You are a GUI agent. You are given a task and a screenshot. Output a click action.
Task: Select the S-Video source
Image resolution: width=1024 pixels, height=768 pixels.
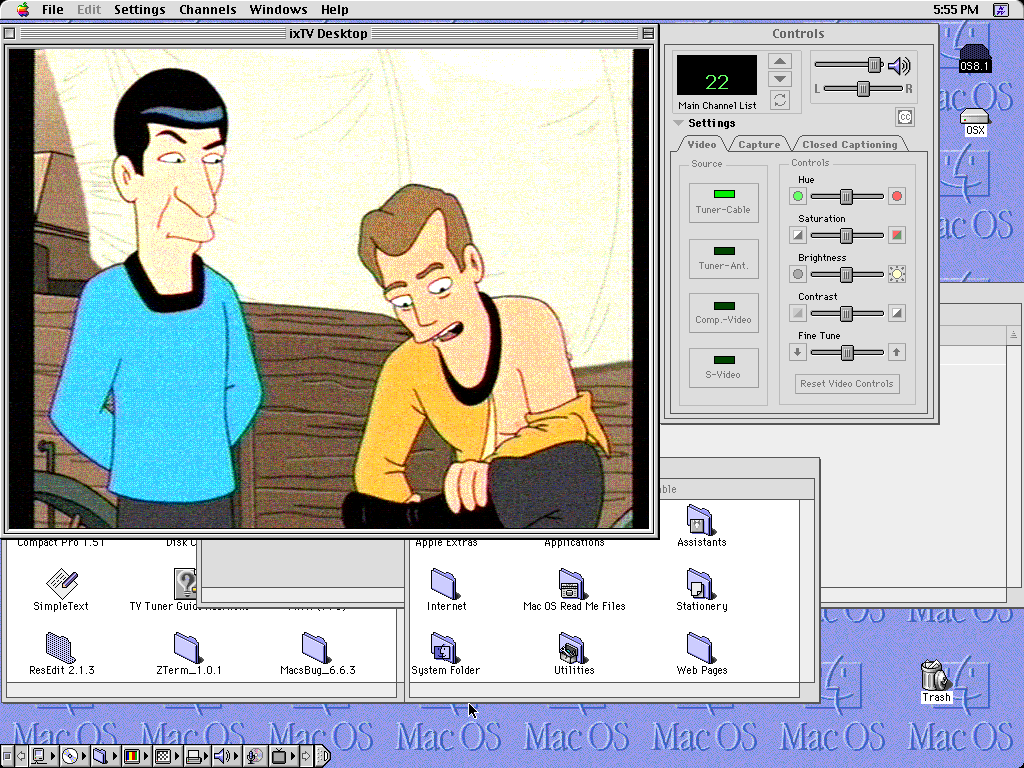click(x=724, y=367)
